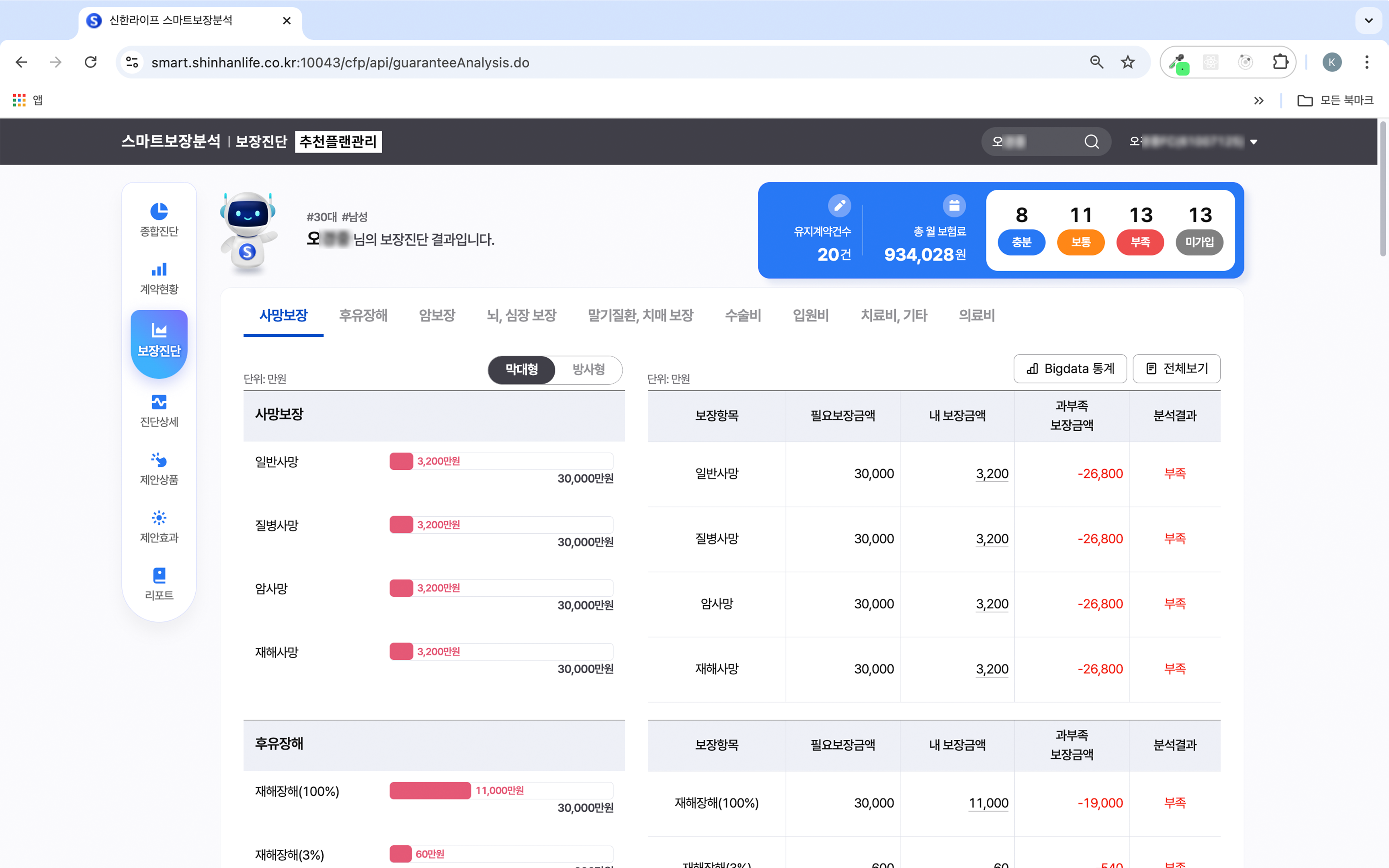Open the 제안효과 panel

point(159,526)
